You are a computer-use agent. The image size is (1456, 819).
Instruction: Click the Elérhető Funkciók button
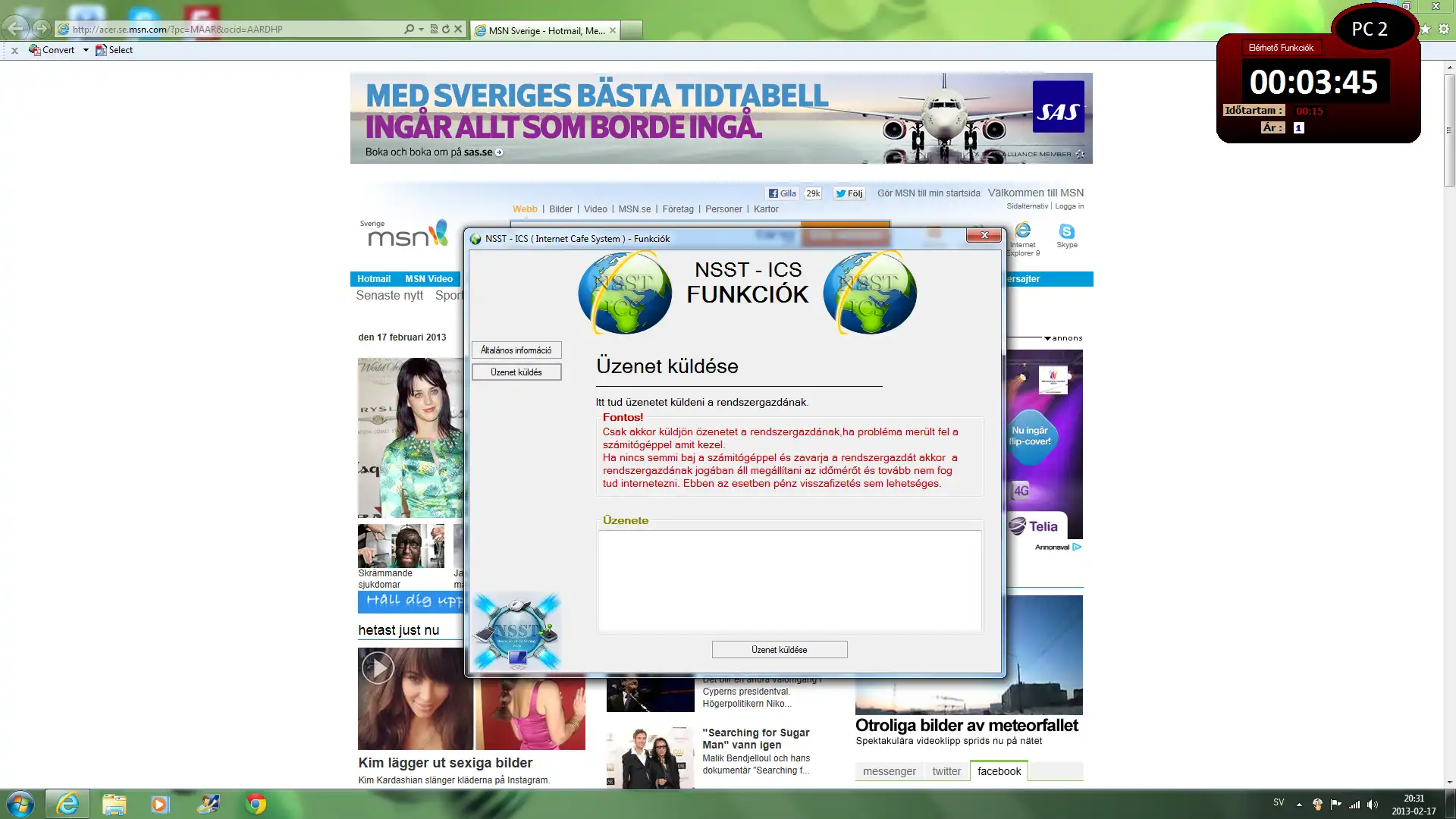[1280, 48]
